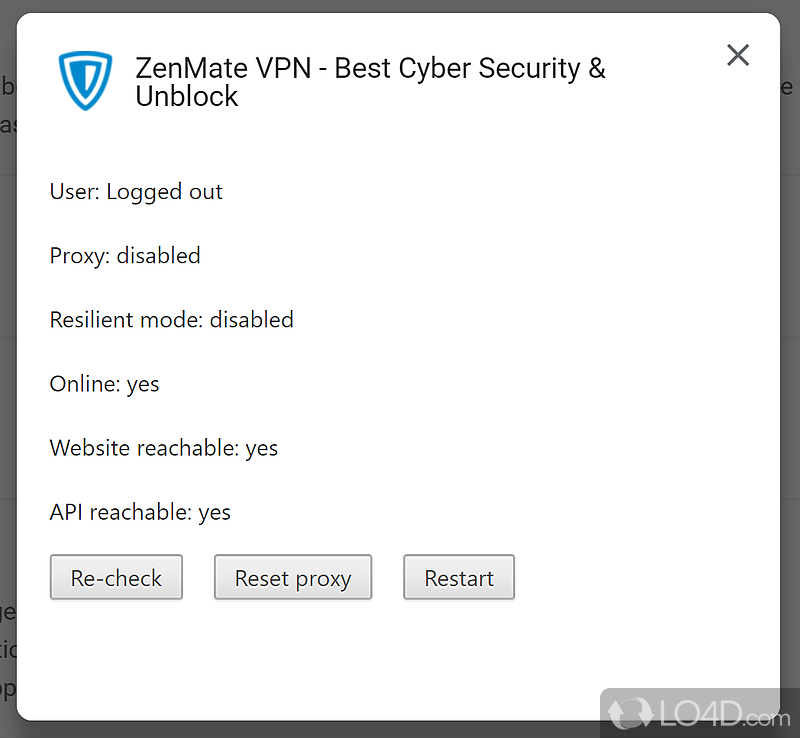Screen dimensions: 800x738
Task: Select the word Unblock in the title
Action: (187, 97)
